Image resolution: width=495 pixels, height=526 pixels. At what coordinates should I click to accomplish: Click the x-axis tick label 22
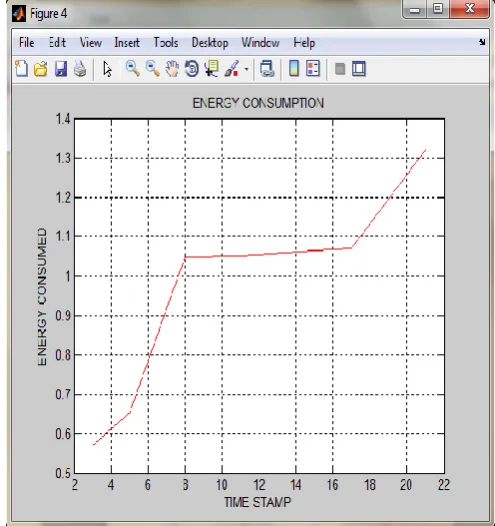pos(444,485)
